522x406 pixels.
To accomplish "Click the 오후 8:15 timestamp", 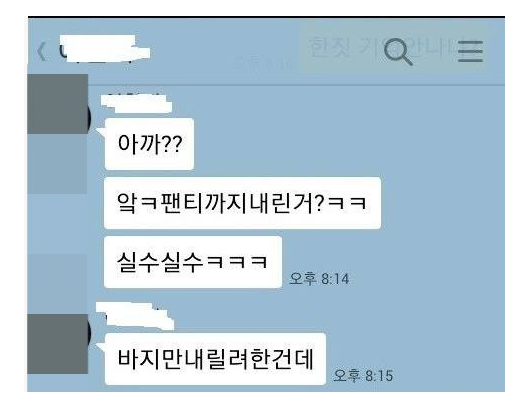I will pyautogui.click(x=363, y=376).
